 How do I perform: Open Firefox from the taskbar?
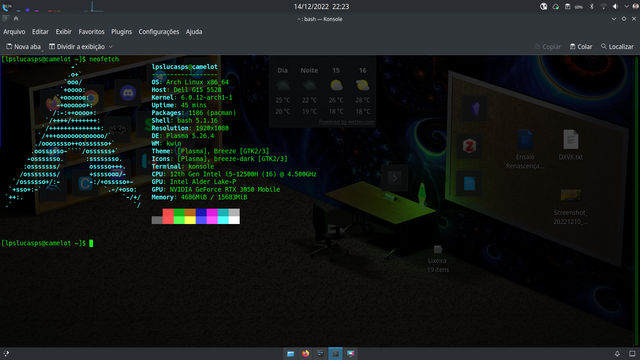[305, 353]
